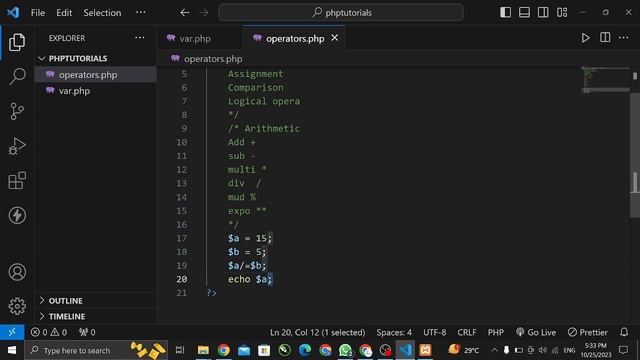The image size is (640, 360).
Task: Open the Edit menu
Action: pyautogui.click(x=64, y=13)
